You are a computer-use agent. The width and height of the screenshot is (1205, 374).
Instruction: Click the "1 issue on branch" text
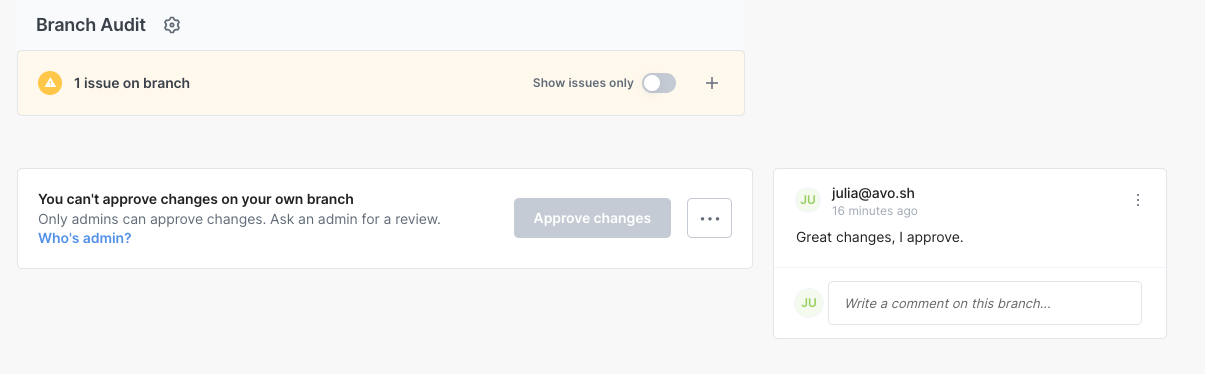132,83
